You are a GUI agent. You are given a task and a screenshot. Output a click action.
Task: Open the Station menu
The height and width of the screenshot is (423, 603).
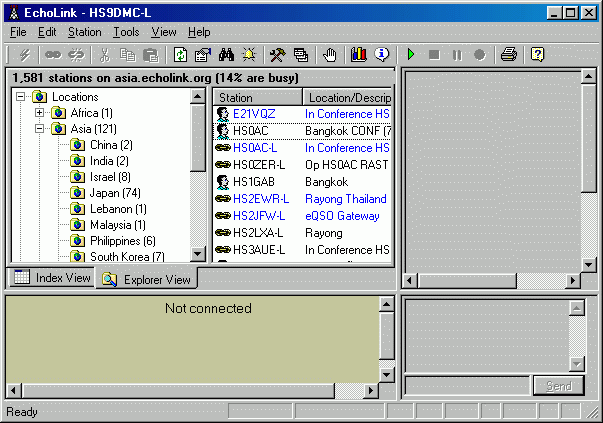[x=85, y=32]
